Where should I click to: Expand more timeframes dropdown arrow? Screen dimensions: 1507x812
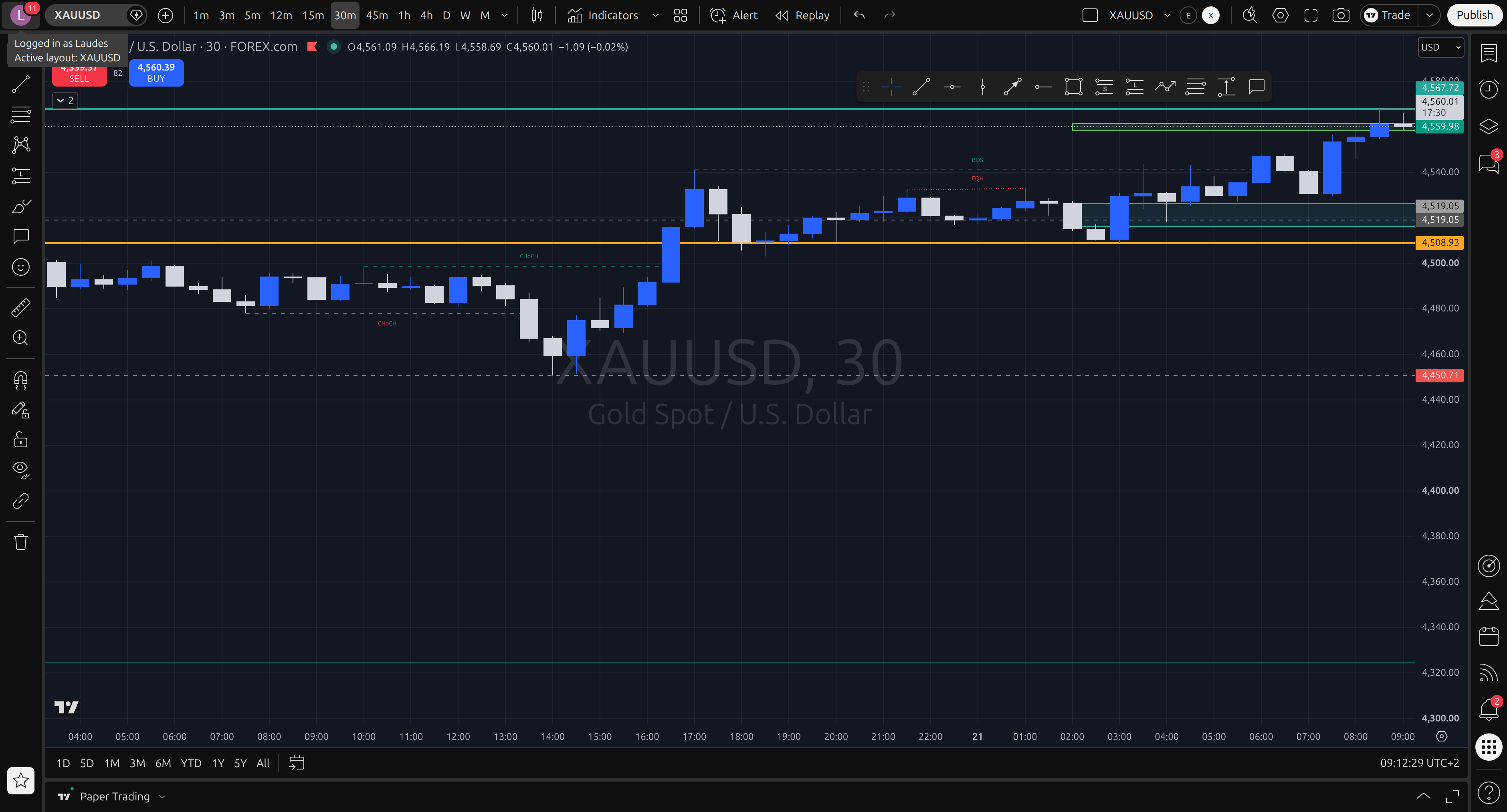(x=505, y=15)
